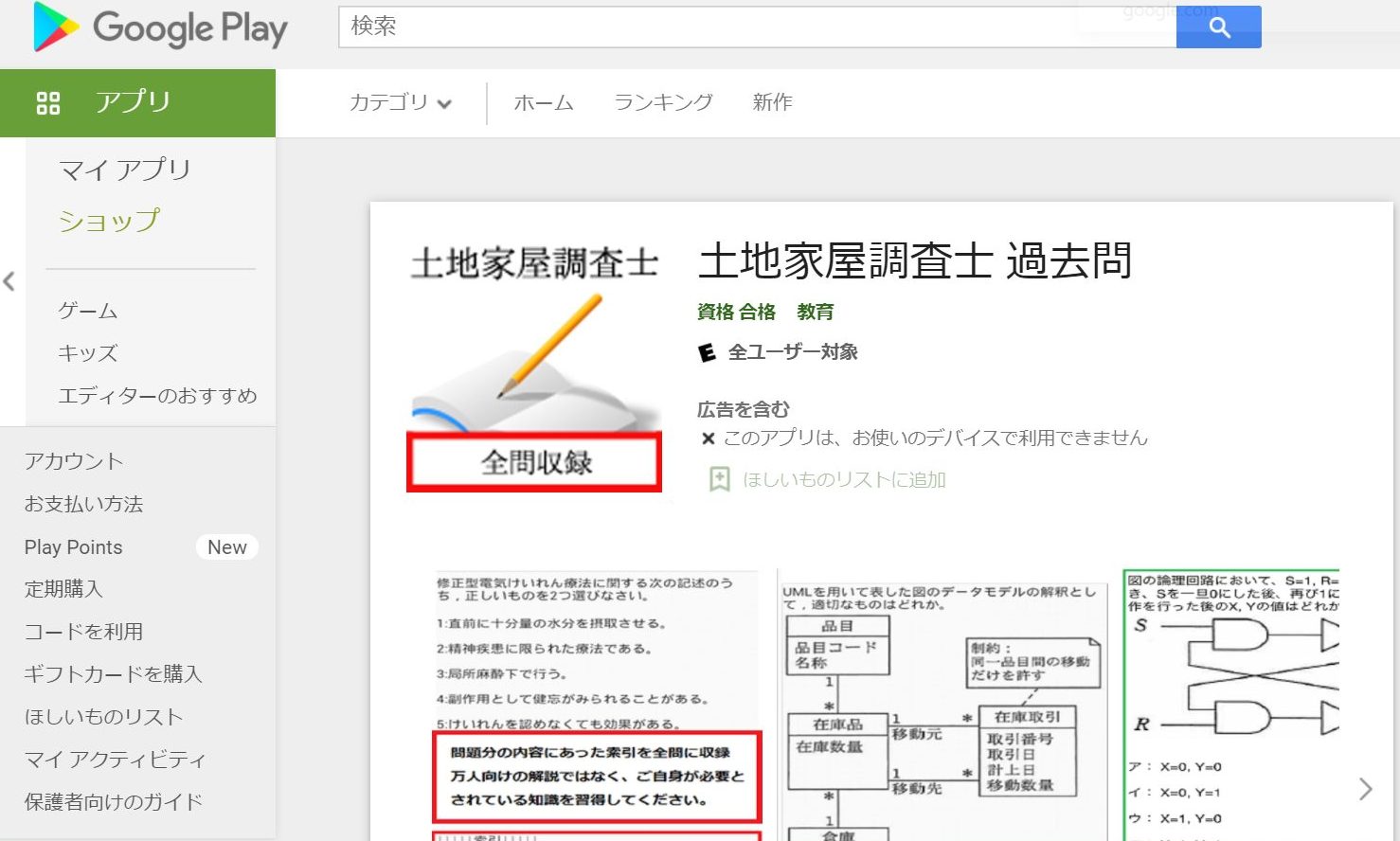
Task: Click the X icon before device message
Action: point(708,438)
